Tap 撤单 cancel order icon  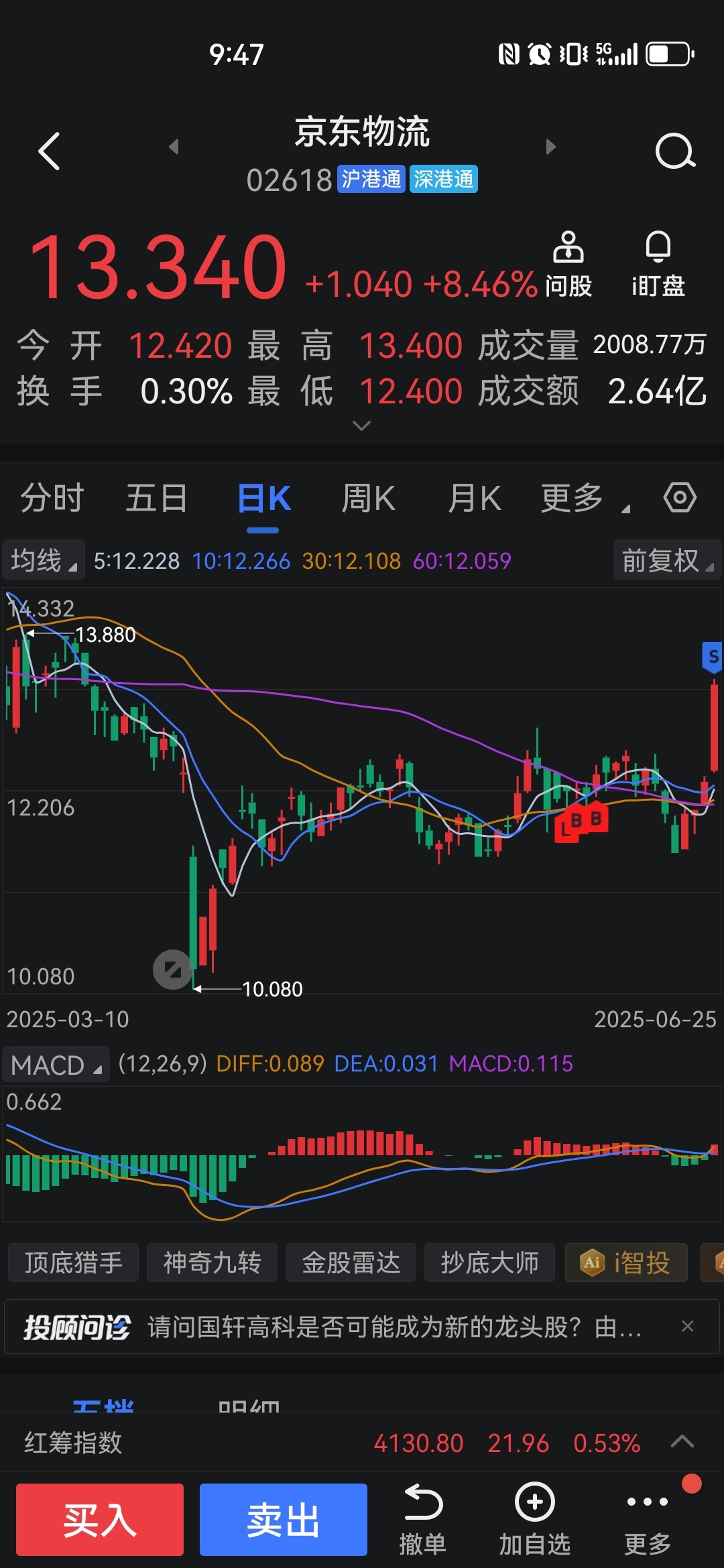(422, 1520)
